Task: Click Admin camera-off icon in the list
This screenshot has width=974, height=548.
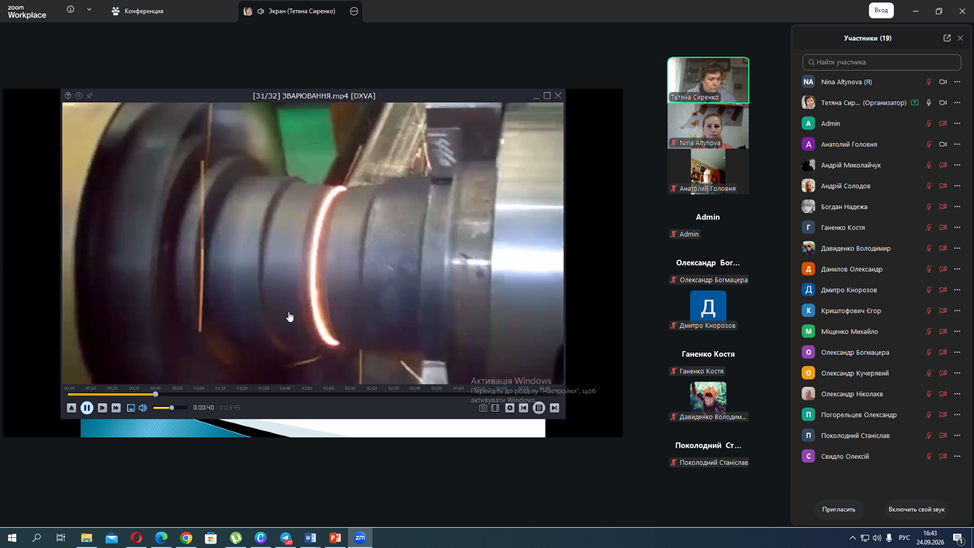Action: pyautogui.click(x=943, y=124)
